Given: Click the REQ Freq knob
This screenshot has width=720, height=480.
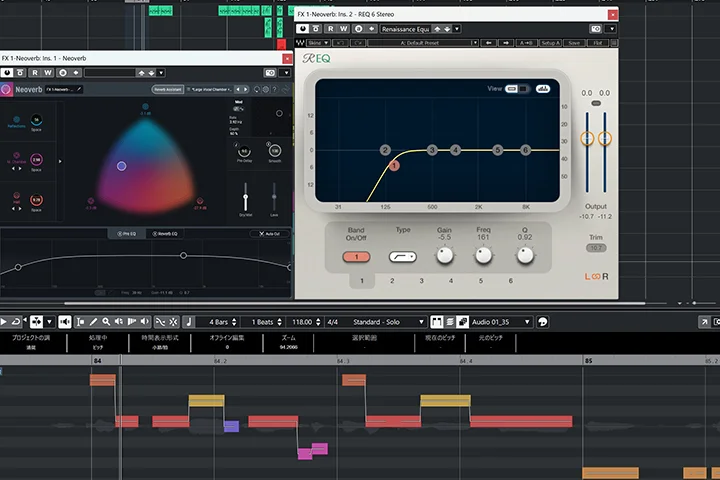Looking at the screenshot, I should (x=483, y=255).
